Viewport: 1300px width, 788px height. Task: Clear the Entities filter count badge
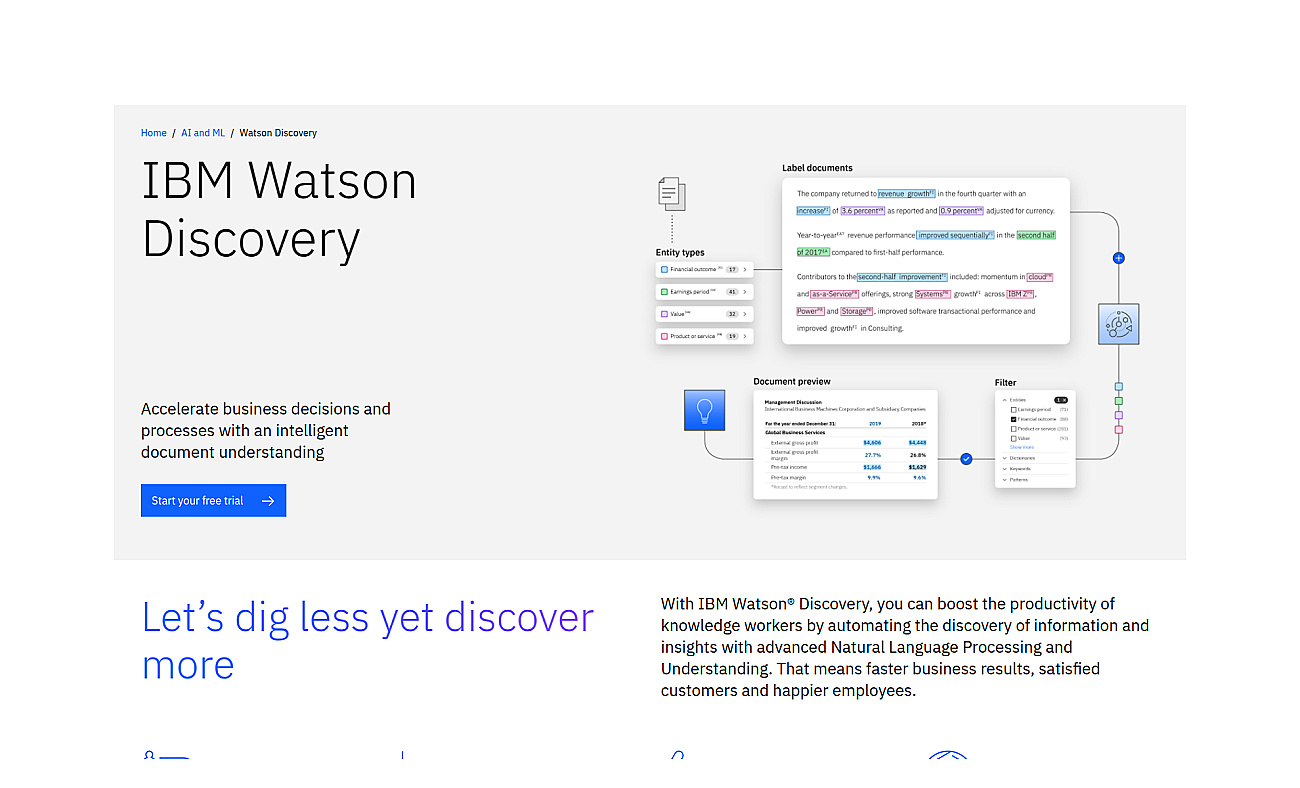[x=1061, y=400]
